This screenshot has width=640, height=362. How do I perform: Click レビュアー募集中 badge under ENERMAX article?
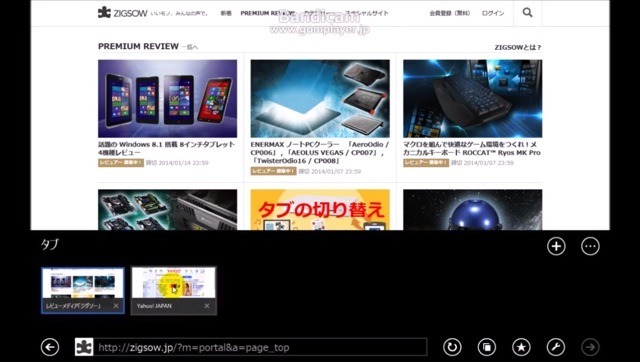[273, 171]
